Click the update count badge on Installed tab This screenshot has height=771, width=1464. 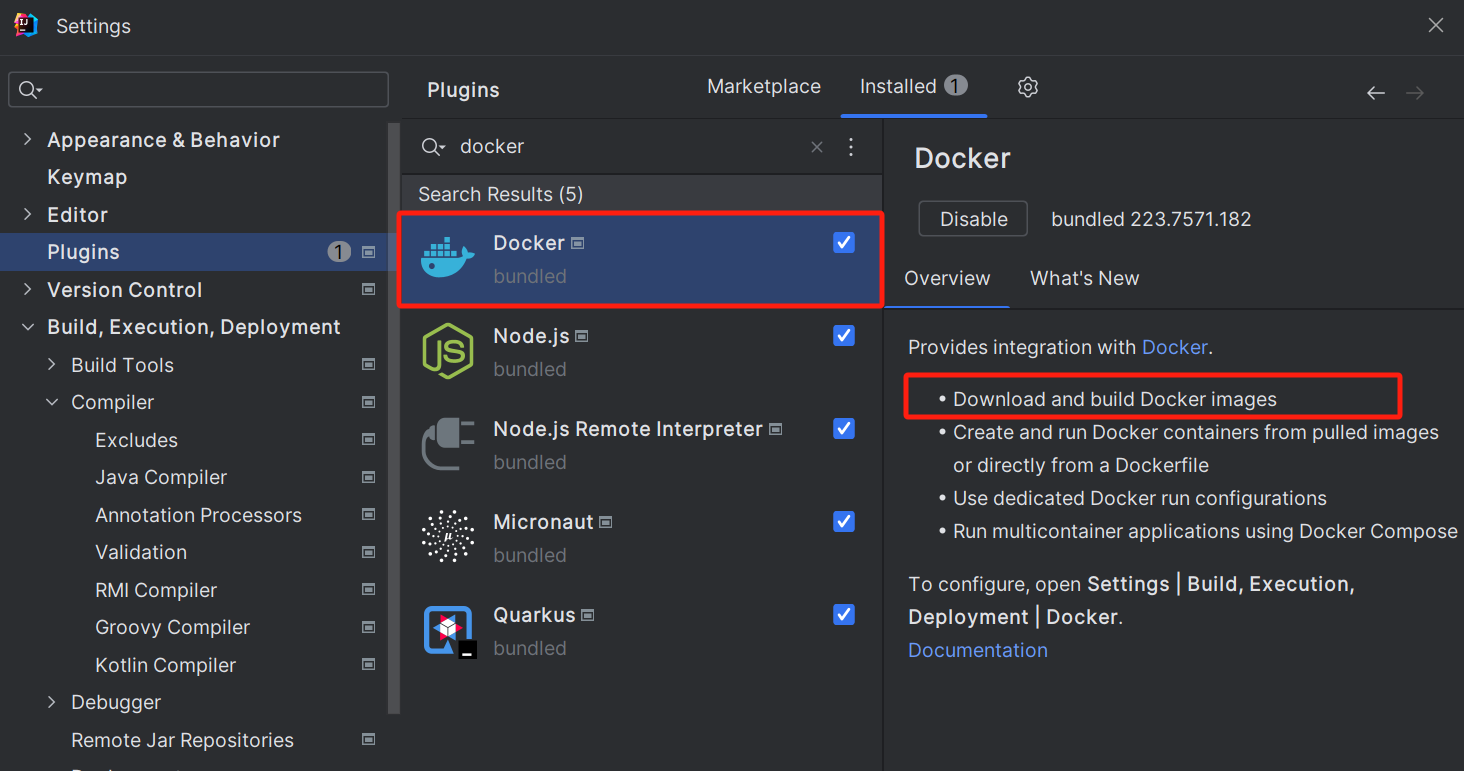[956, 86]
